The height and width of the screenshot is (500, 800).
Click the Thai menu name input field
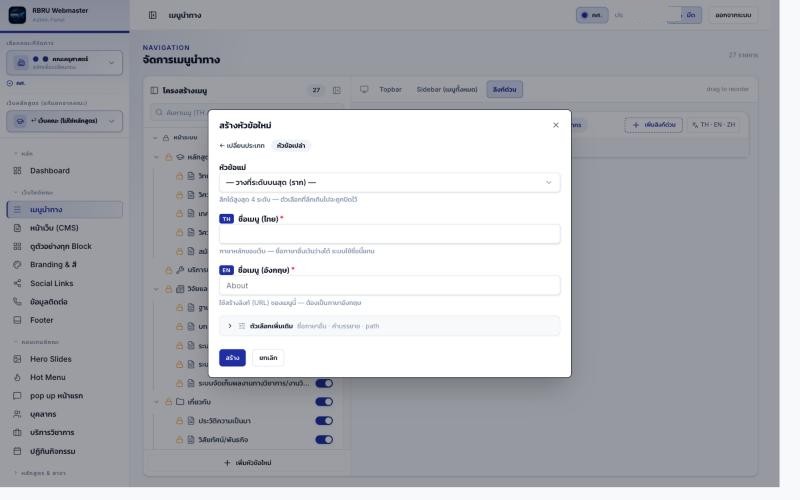click(389, 234)
